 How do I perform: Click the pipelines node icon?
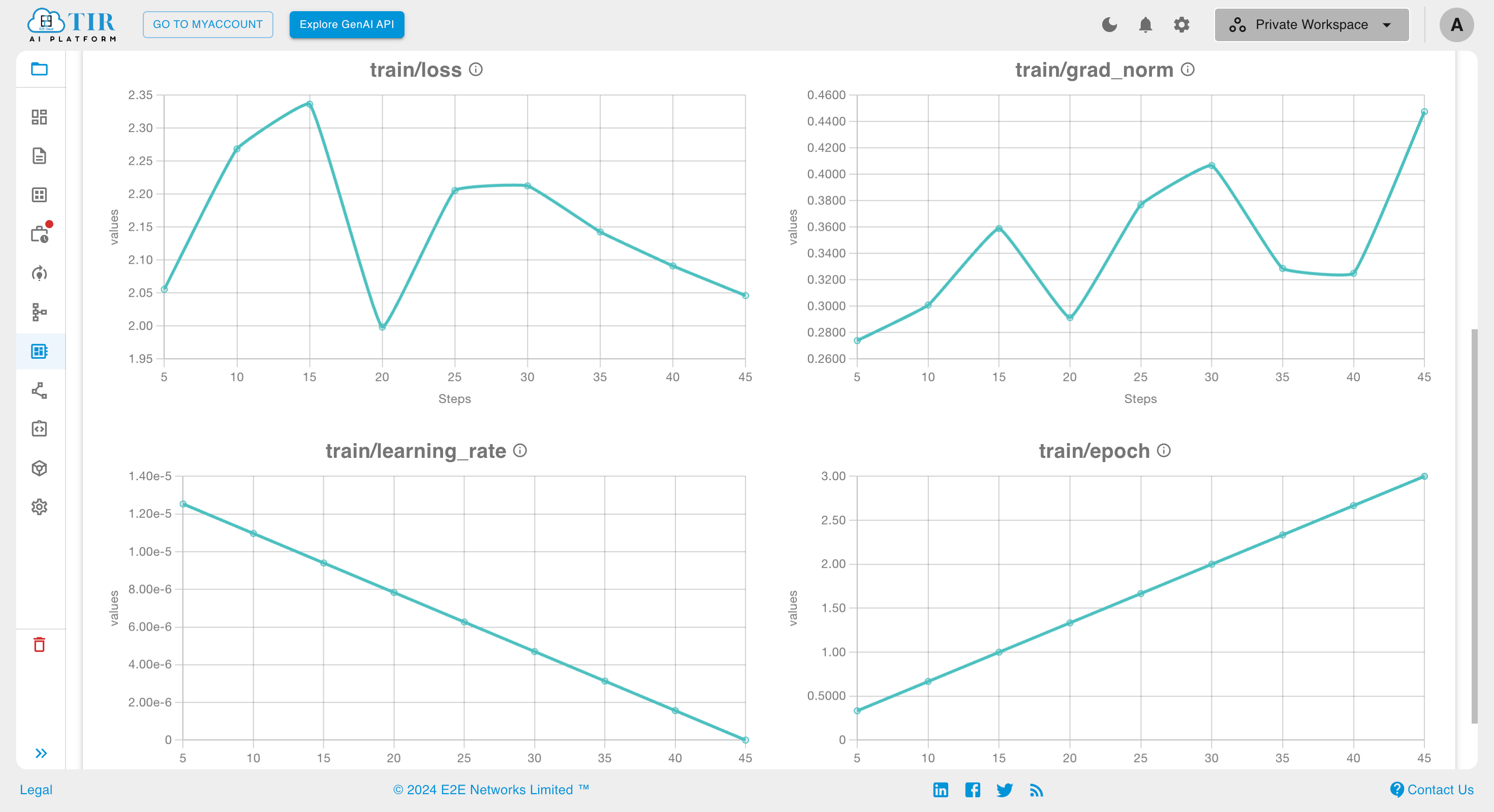click(40, 312)
